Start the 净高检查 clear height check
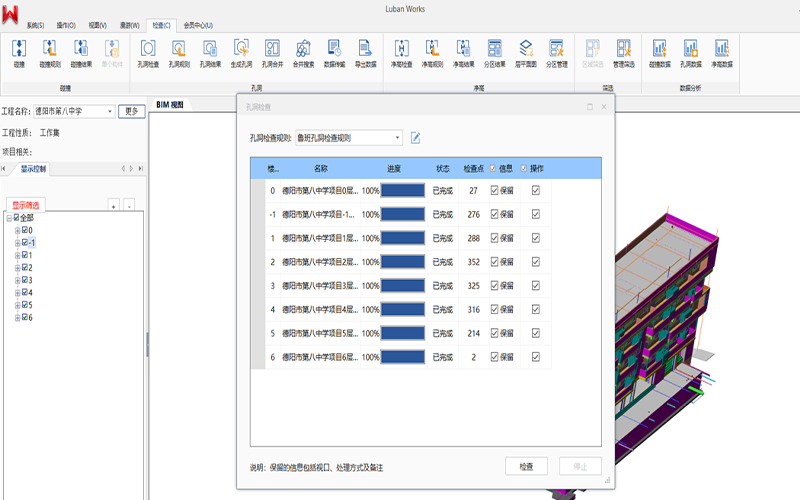This screenshot has width=800, height=500. point(402,54)
